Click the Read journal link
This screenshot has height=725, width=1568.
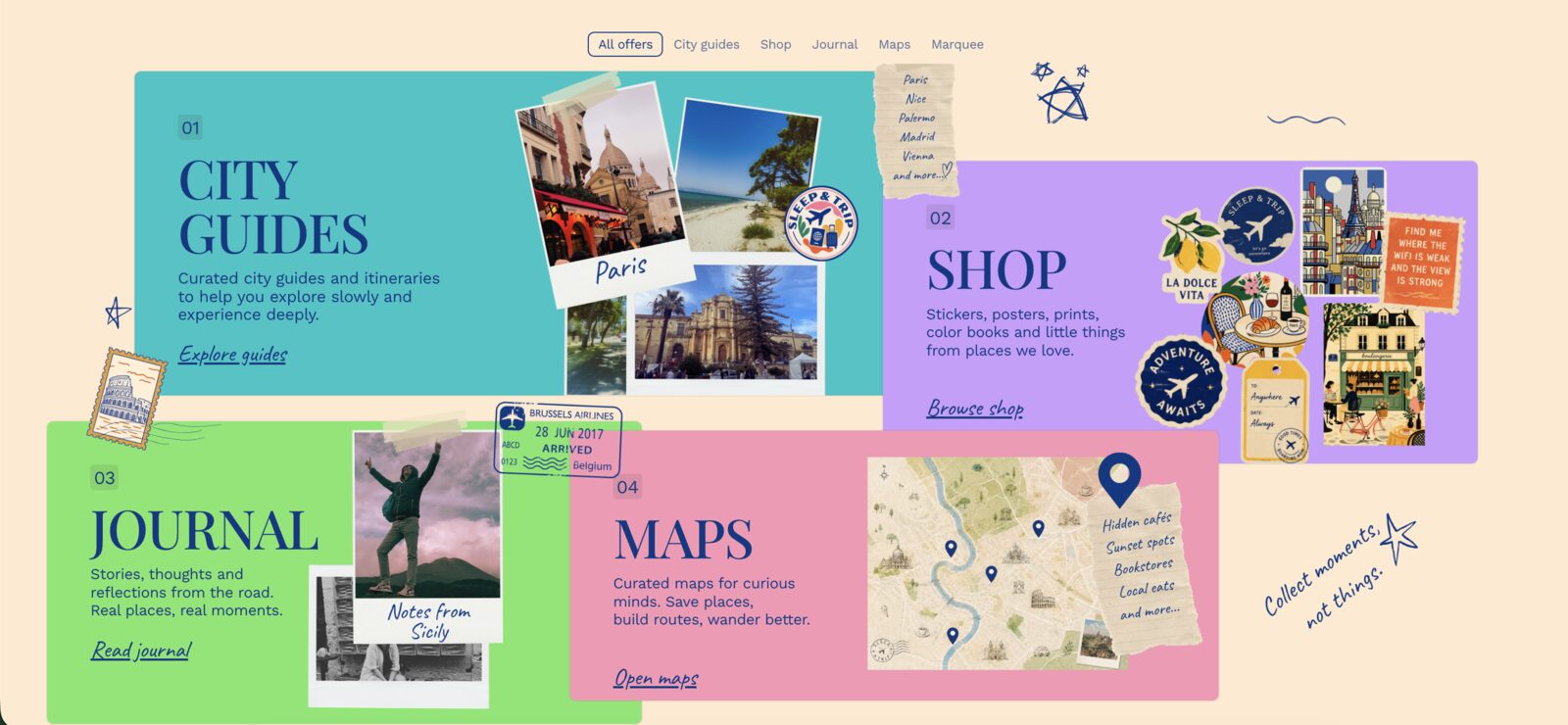(141, 650)
